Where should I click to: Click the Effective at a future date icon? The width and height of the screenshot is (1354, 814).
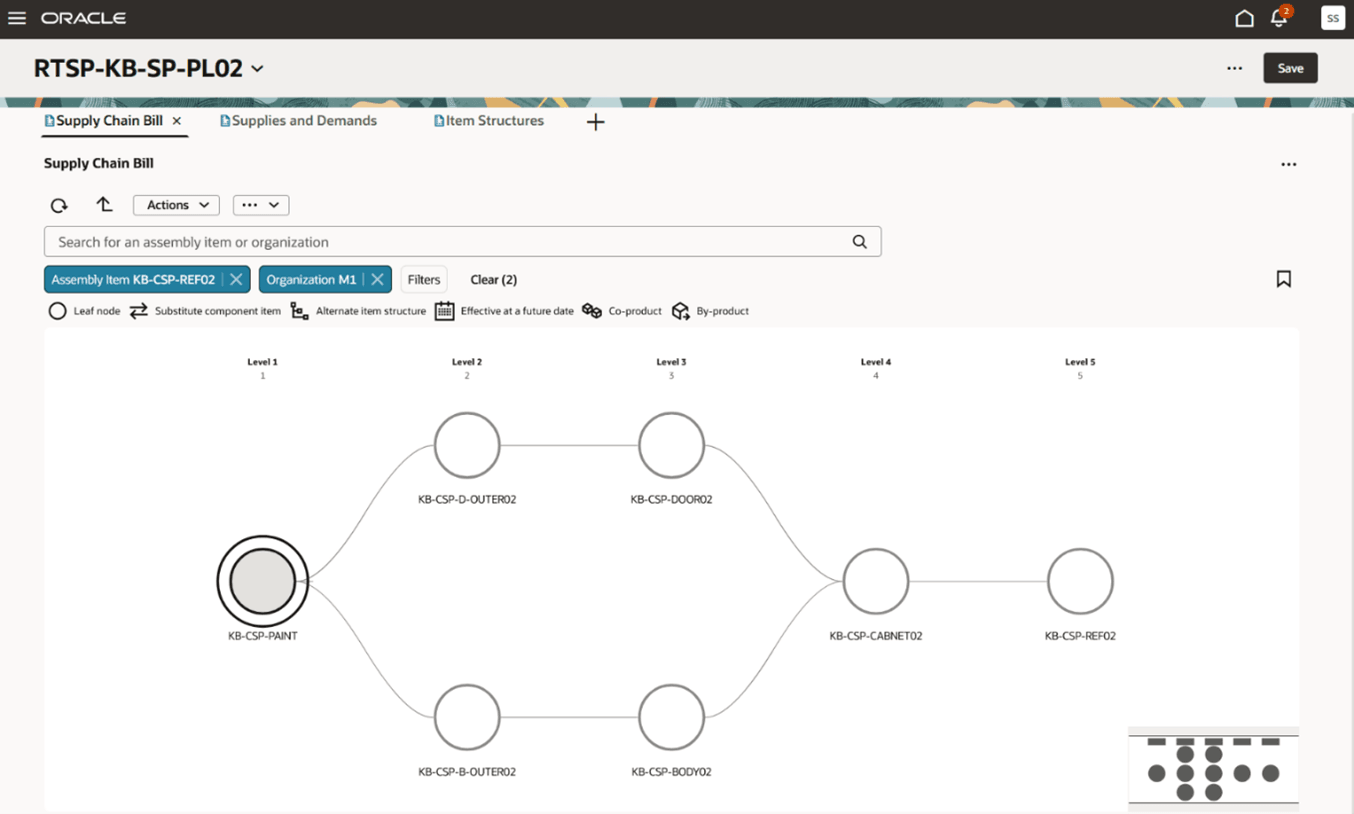(x=444, y=311)
